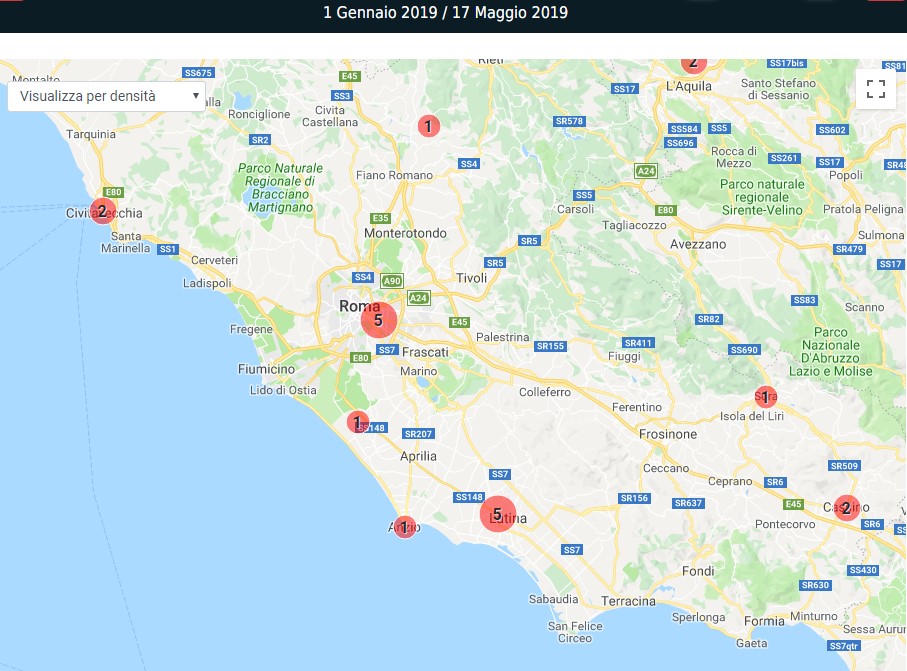Click the SS3 road shield
Viewport: 907px width, 671px height.
342,95
